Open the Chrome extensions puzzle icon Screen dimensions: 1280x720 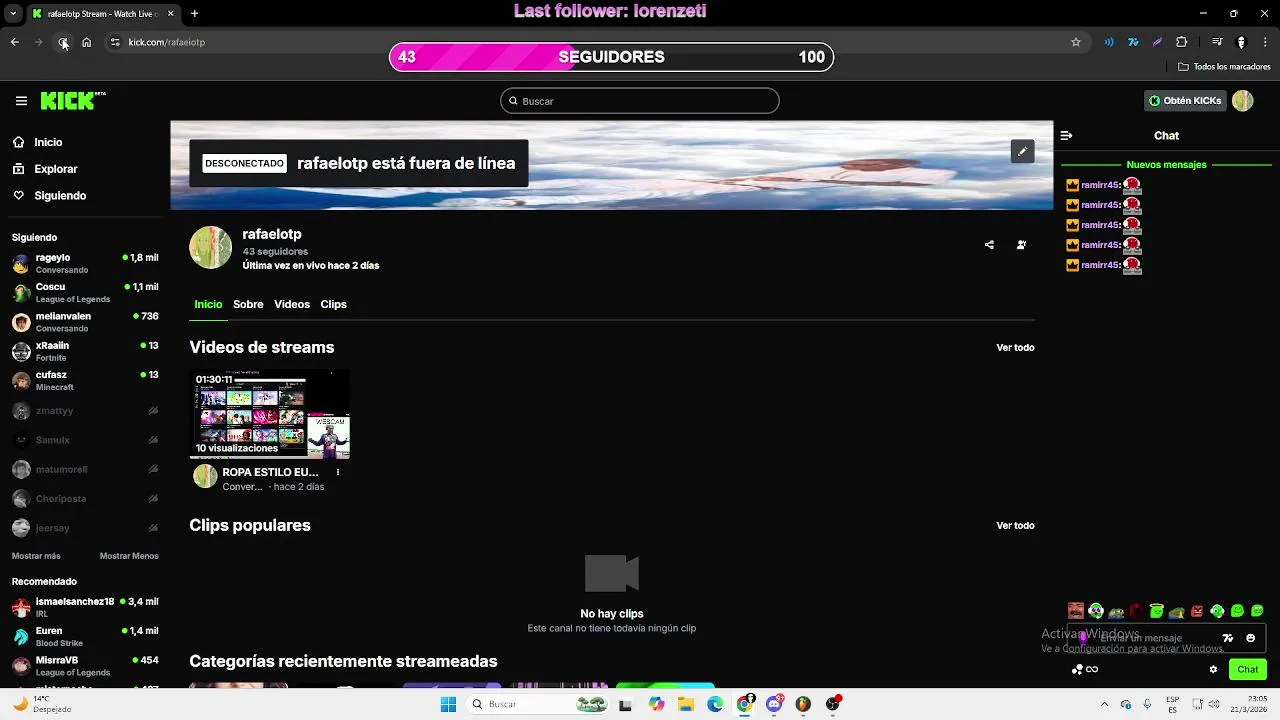[x=1181, y=42]
